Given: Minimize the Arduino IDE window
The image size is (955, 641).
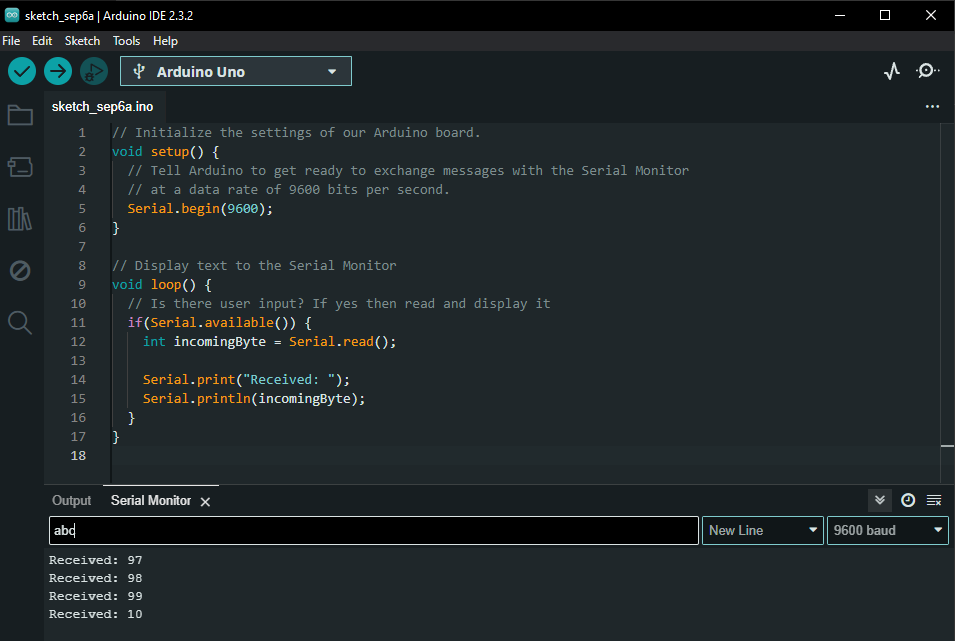Looking at the screenshot, I should 840,15.
